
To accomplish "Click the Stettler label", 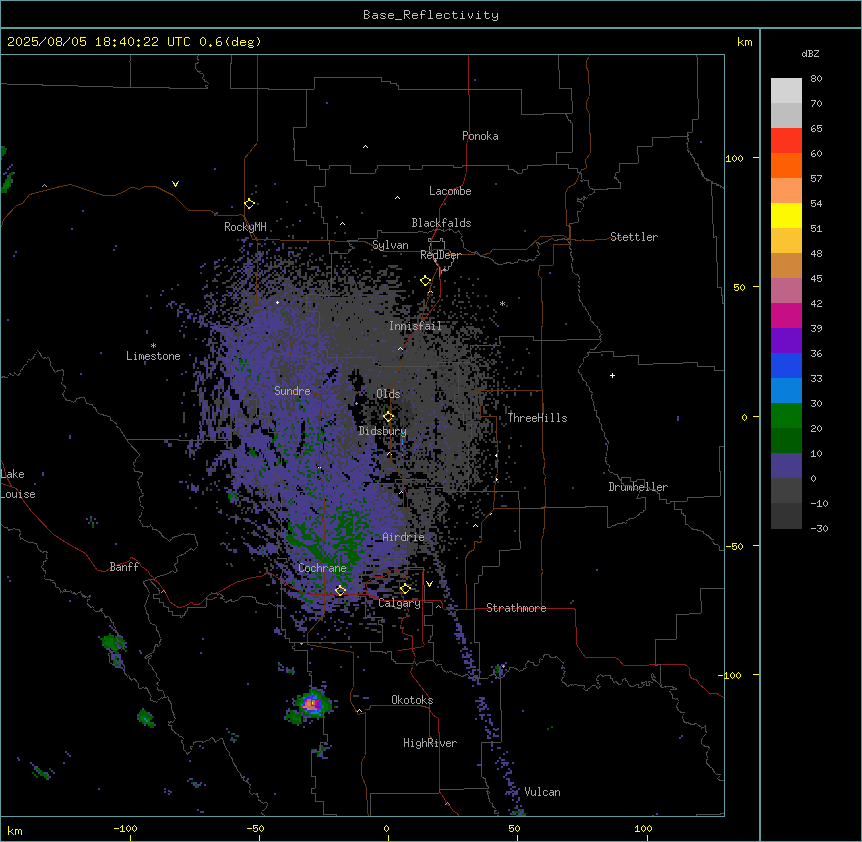I will coord(634,237).
